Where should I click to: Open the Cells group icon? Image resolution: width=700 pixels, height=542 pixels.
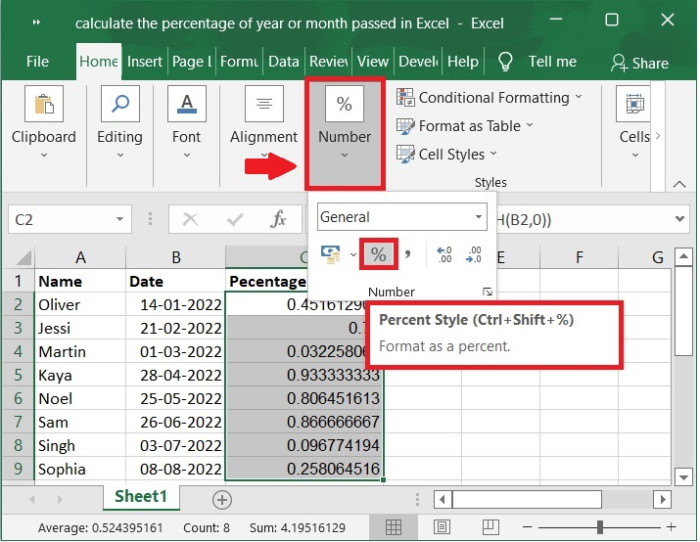634,104
